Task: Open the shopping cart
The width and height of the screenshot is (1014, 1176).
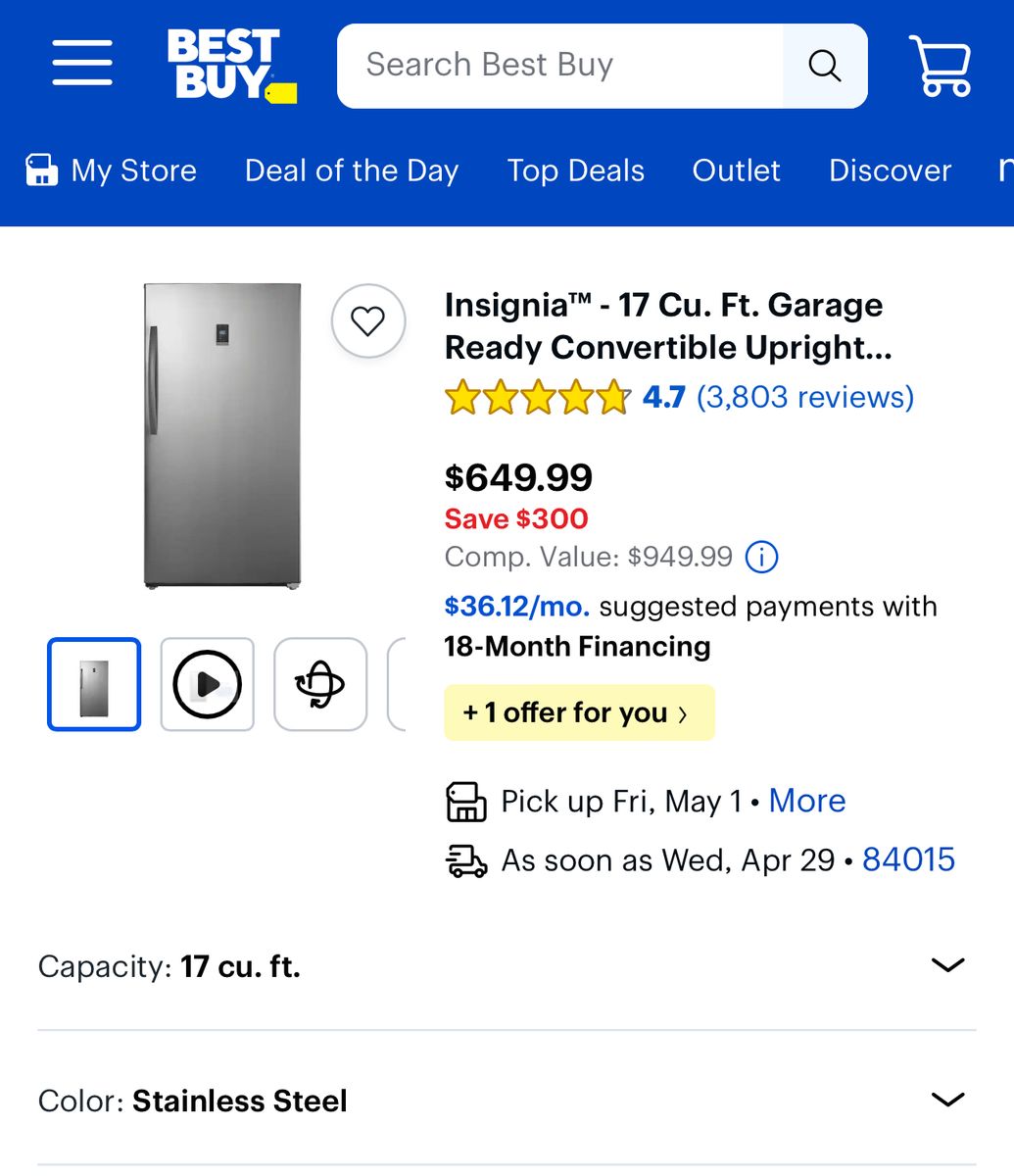Action: [x=940, y=66]
